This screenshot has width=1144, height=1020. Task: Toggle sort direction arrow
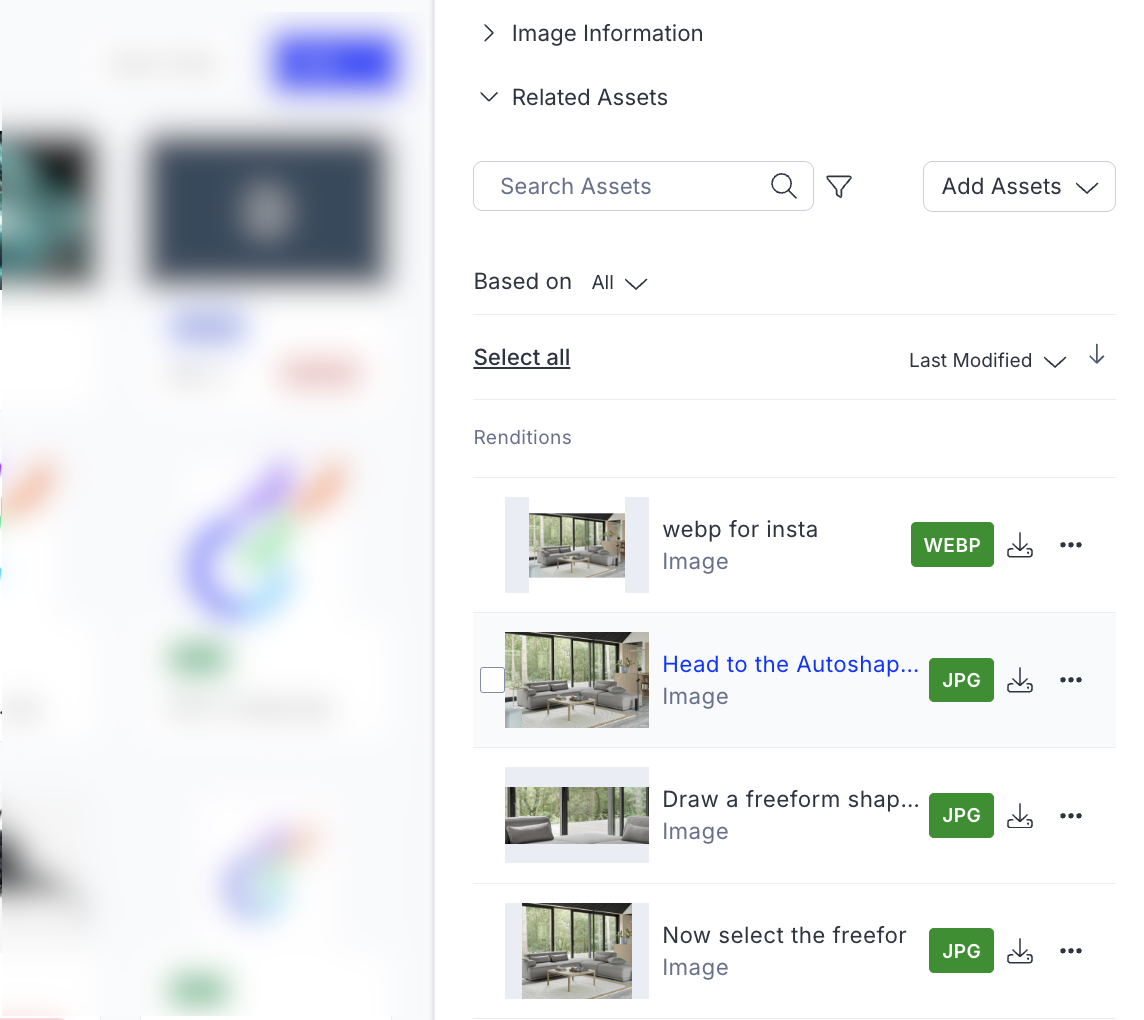click(1097, 355)
